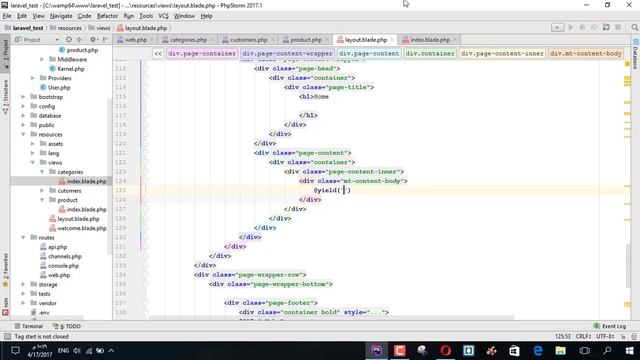Click the Stop square icon in toolbar
Image resolution: width=640 pixels, height=360 pixels.
pos(618,27)
